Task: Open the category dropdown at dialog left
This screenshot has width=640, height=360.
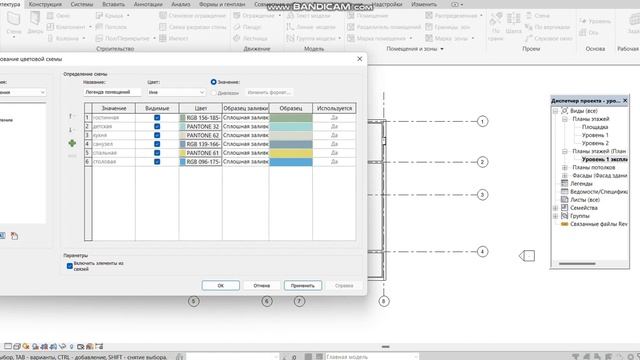Action: pyautogui.click(x=22, y=92)
